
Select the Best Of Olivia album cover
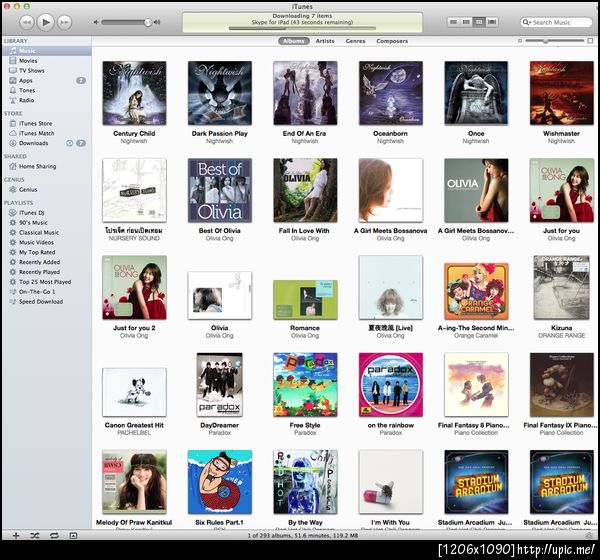(220, 190)
